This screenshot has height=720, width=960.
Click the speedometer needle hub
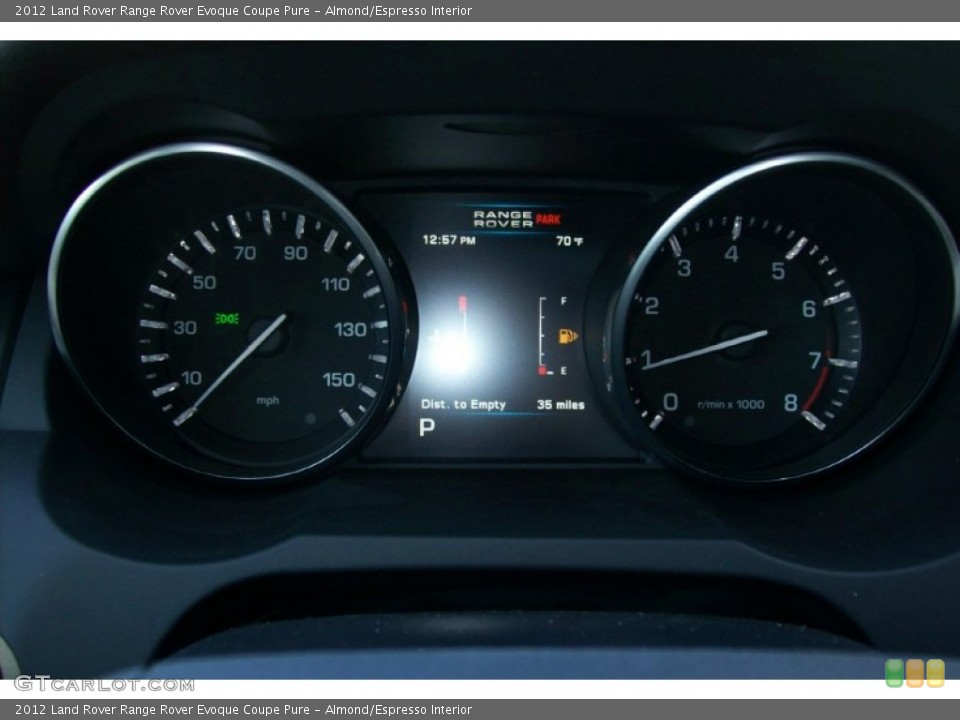tap(268, 336)
